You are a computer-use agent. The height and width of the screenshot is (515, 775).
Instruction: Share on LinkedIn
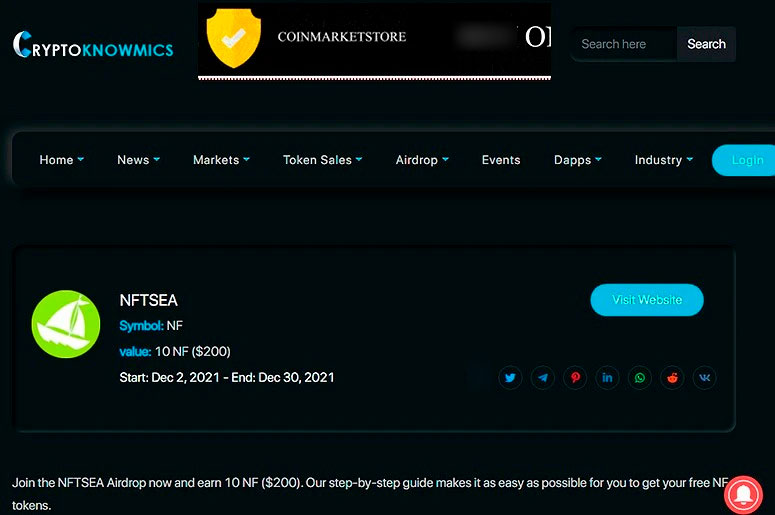click(607, 378)
